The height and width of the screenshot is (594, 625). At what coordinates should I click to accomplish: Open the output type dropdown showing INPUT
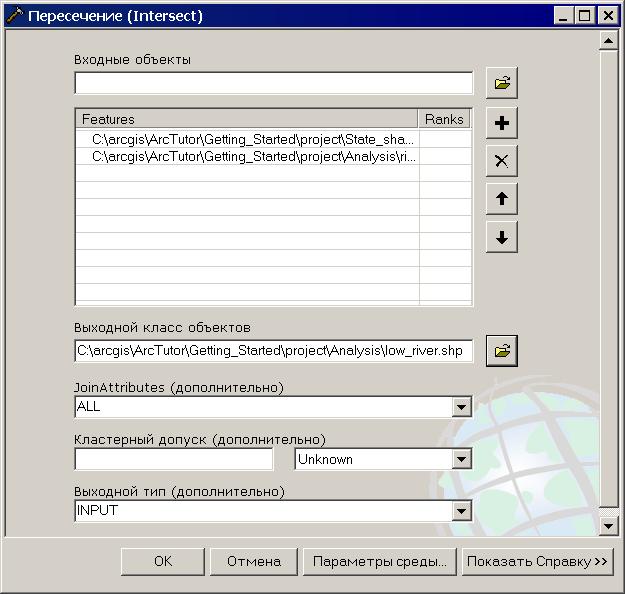[462, 511]
